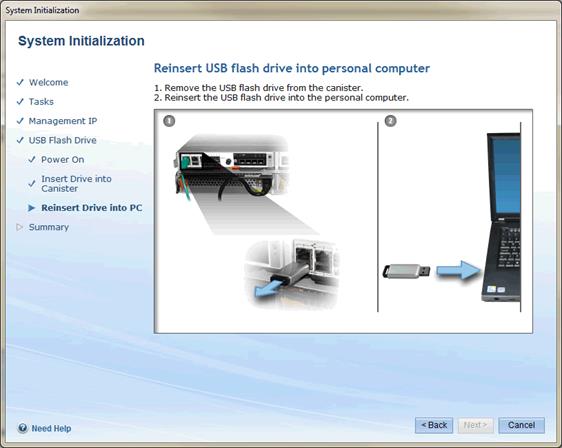Click instruction 'Reinsert the USB flash drive into the personal computer'
Viewport: 562px width, 448px height.
click(x=286, y=97)
